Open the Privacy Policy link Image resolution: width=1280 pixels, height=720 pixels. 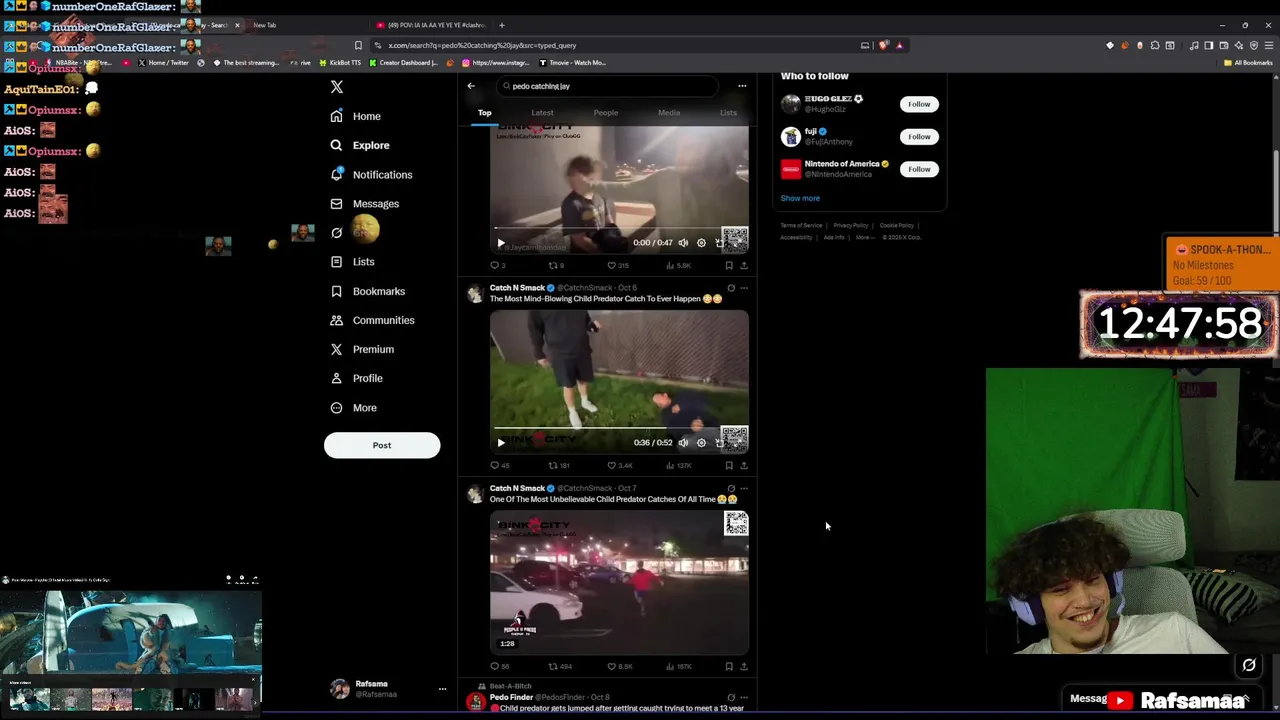tap(851, 225)
